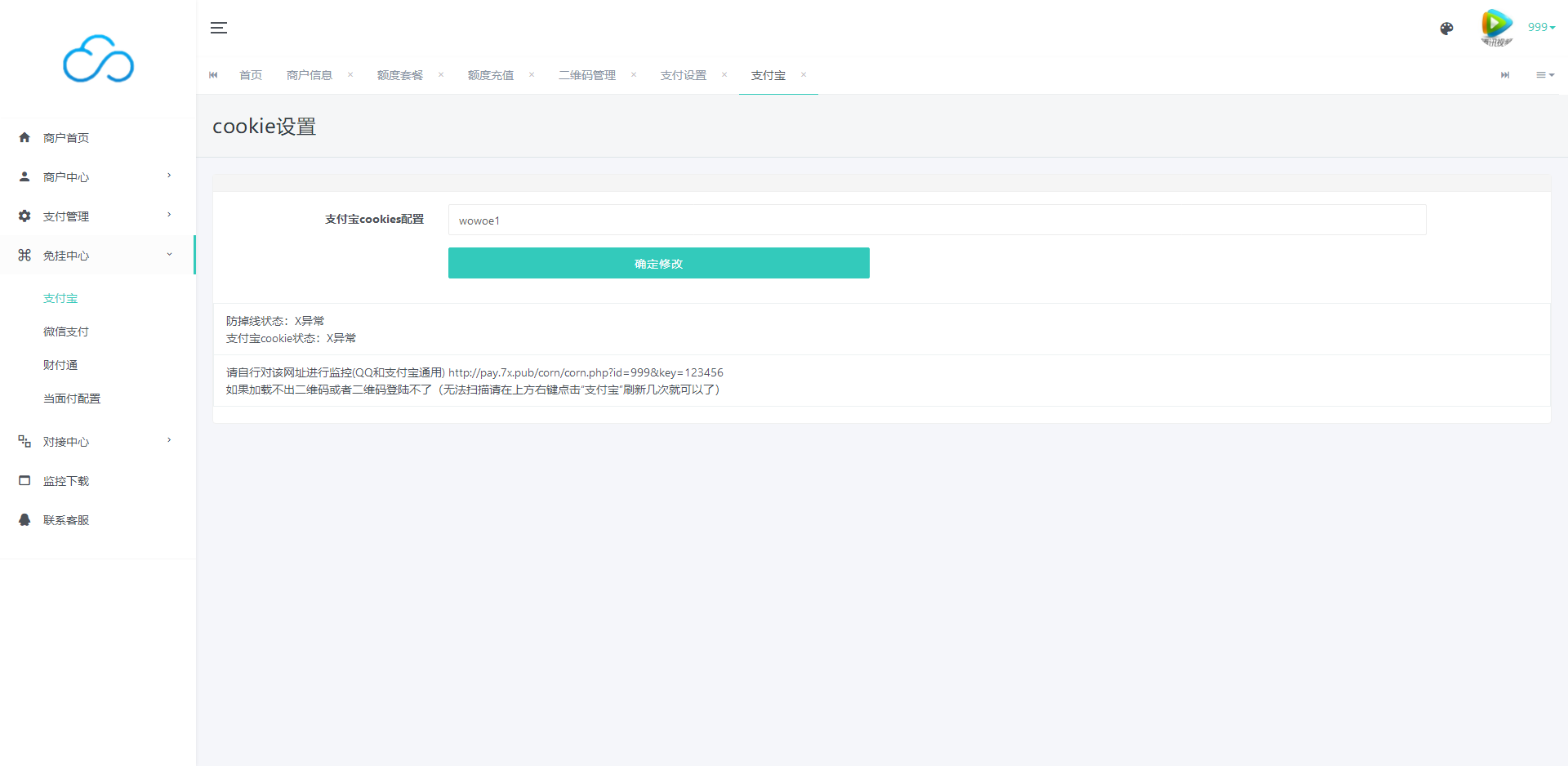Screen dimensions: 1568x766
Task: Click the hamburger menu collapse icon
Action: (219, 28)
